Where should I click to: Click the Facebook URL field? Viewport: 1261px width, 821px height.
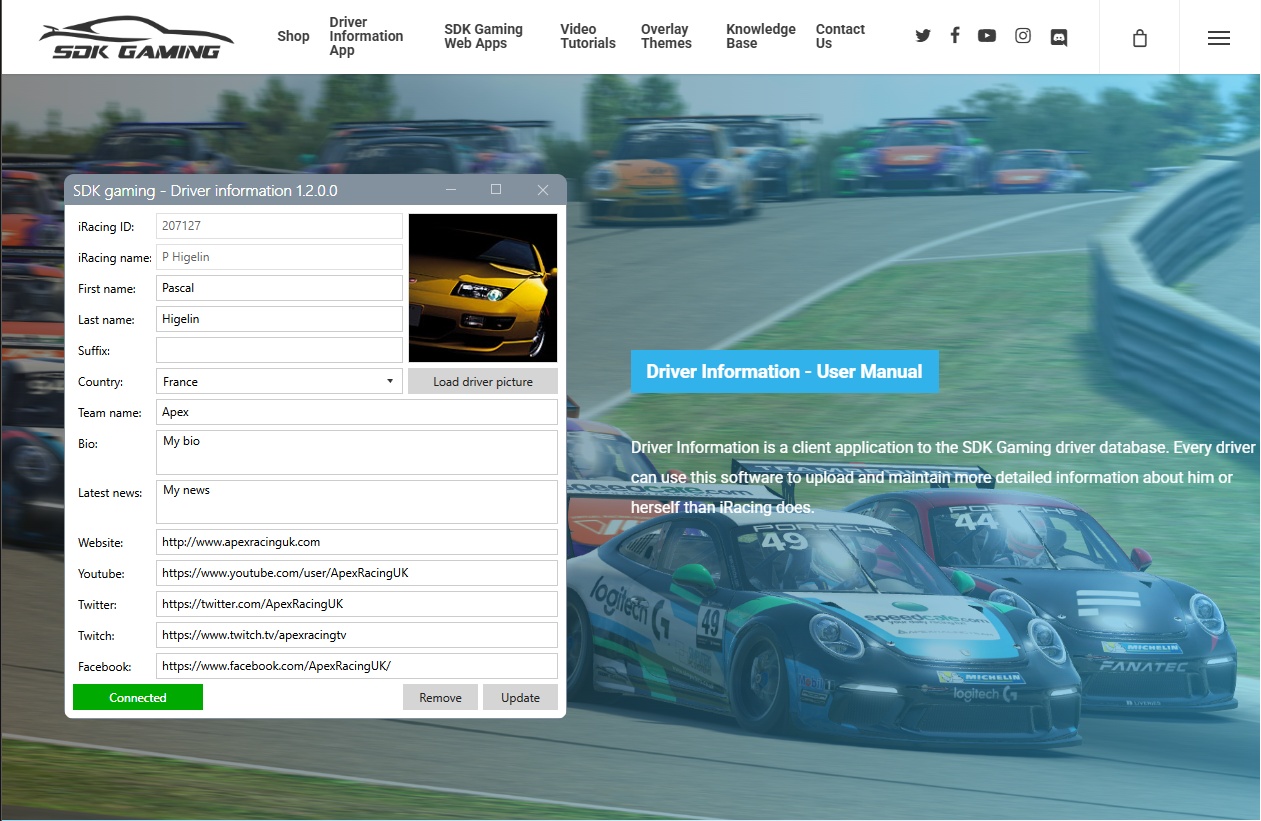(357, 666)
